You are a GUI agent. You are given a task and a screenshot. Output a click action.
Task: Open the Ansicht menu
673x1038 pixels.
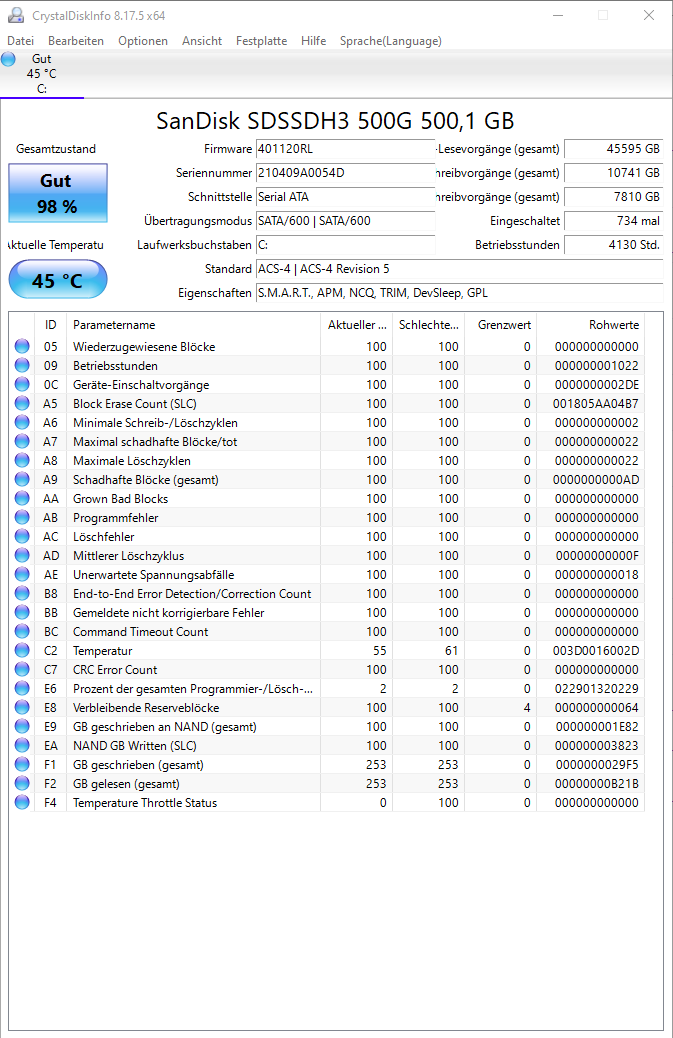click(202, 41)
